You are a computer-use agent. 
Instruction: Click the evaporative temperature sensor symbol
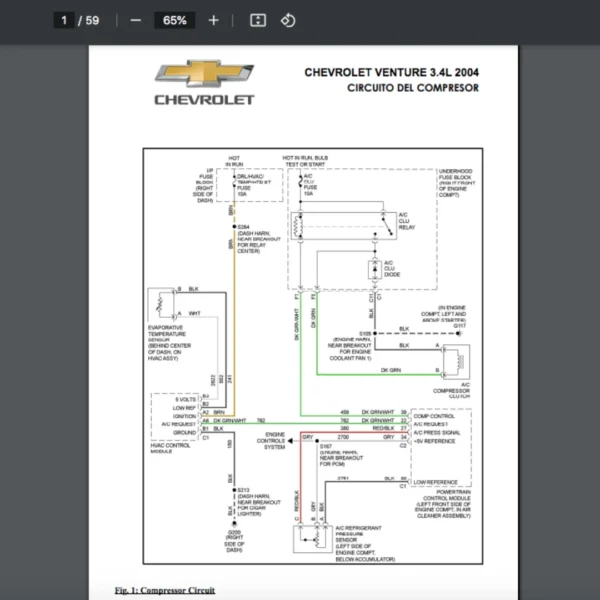click(161, 303)
